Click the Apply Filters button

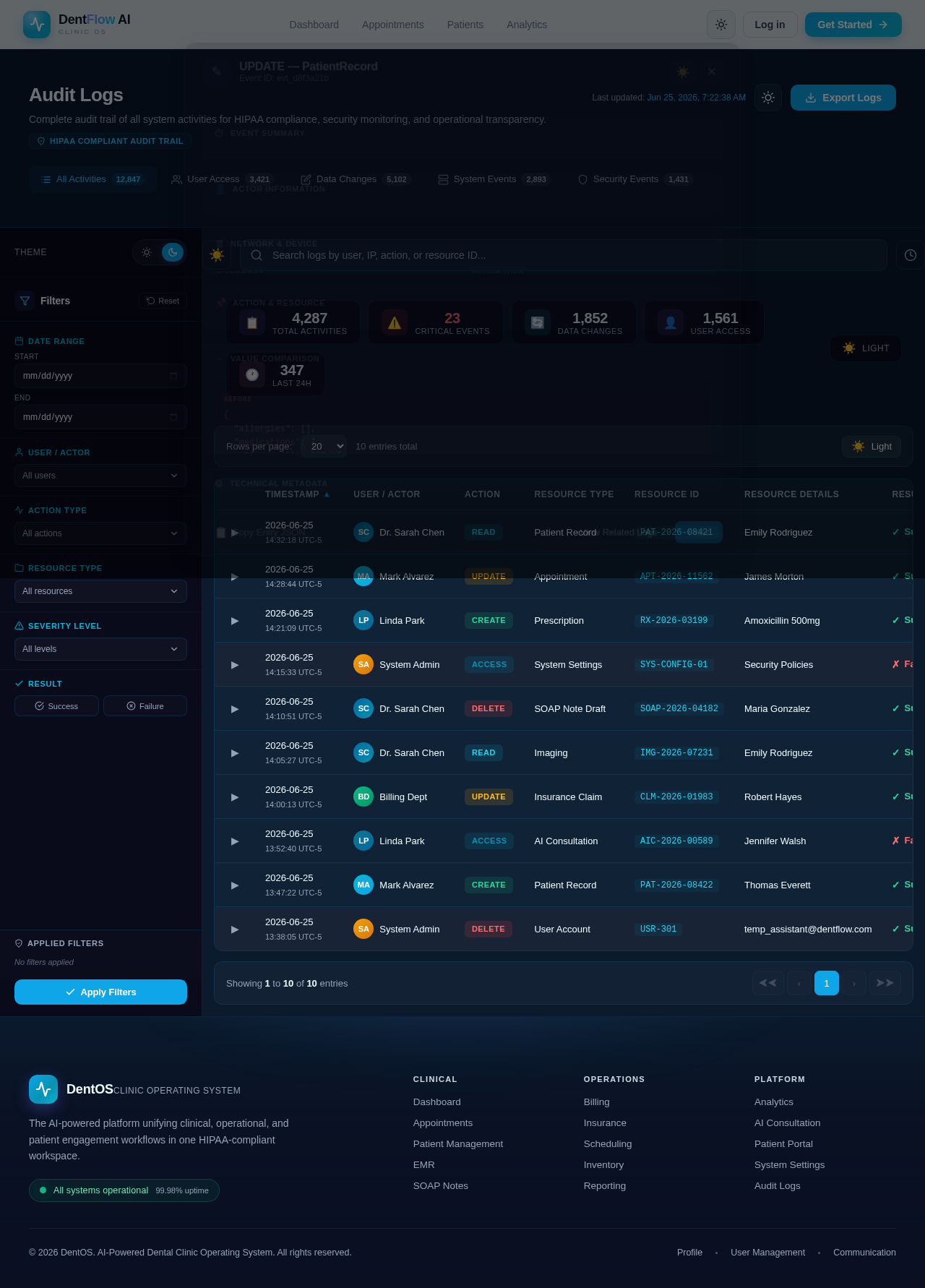pyautogui.click(x=100, y=992)
